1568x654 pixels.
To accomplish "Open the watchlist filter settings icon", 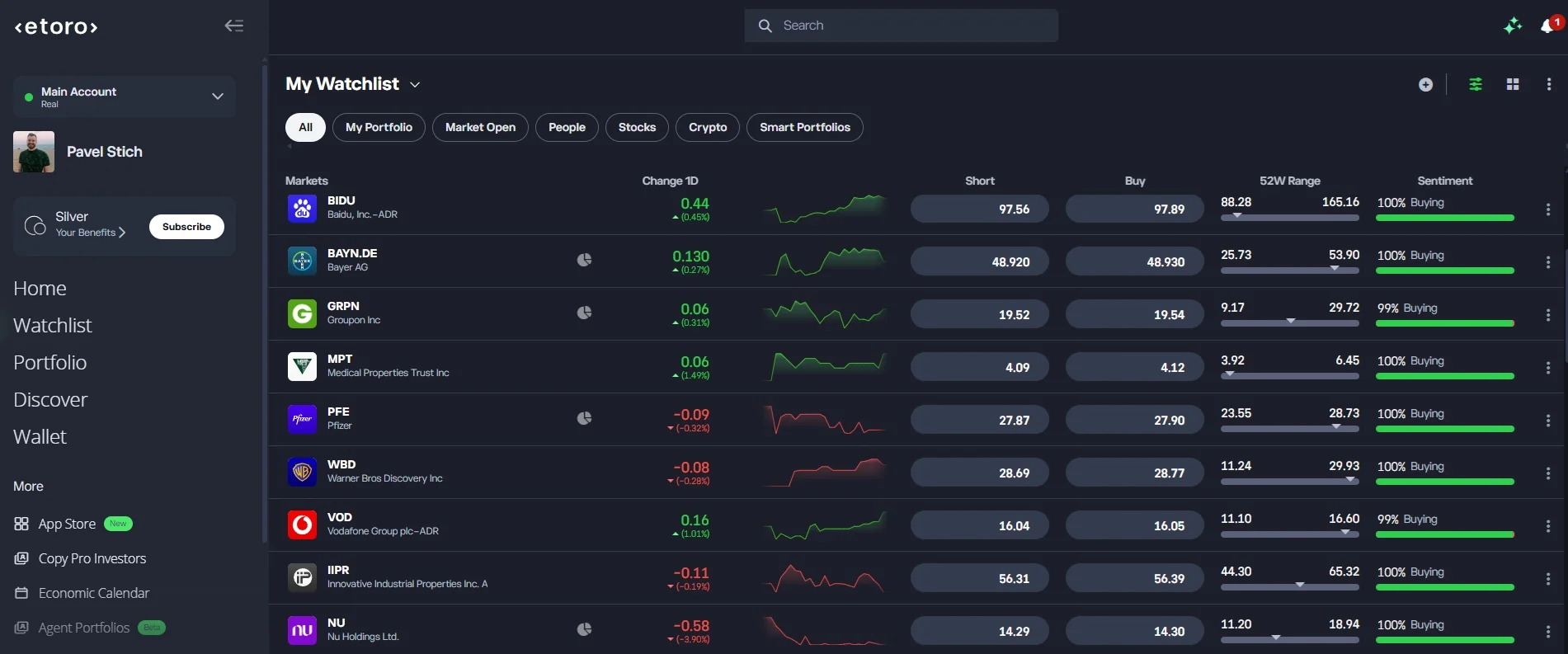I will coord(1476,84).
